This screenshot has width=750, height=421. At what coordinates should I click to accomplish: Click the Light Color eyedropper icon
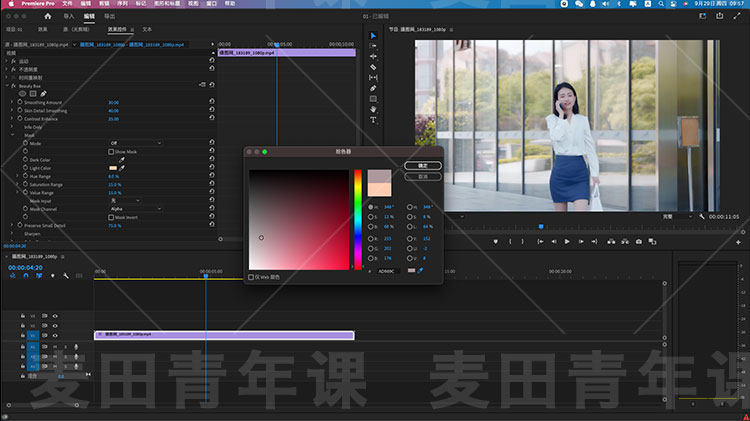122,168
